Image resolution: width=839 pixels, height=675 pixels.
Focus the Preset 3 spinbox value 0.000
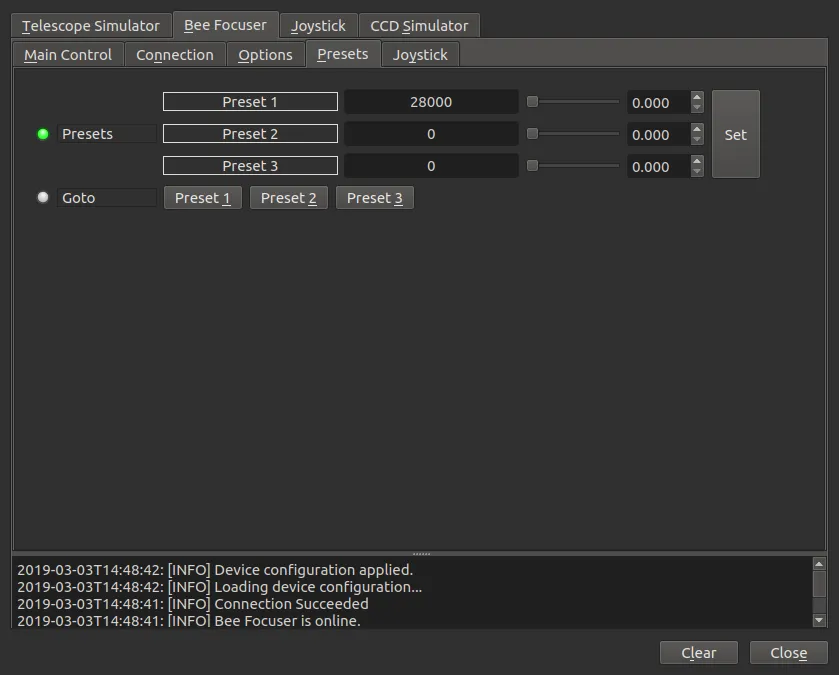pos(659,166)
